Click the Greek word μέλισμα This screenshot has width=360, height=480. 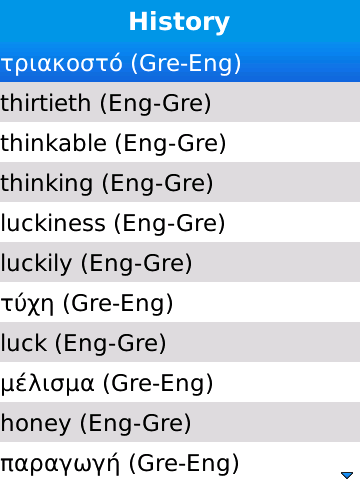click(47, 384)
